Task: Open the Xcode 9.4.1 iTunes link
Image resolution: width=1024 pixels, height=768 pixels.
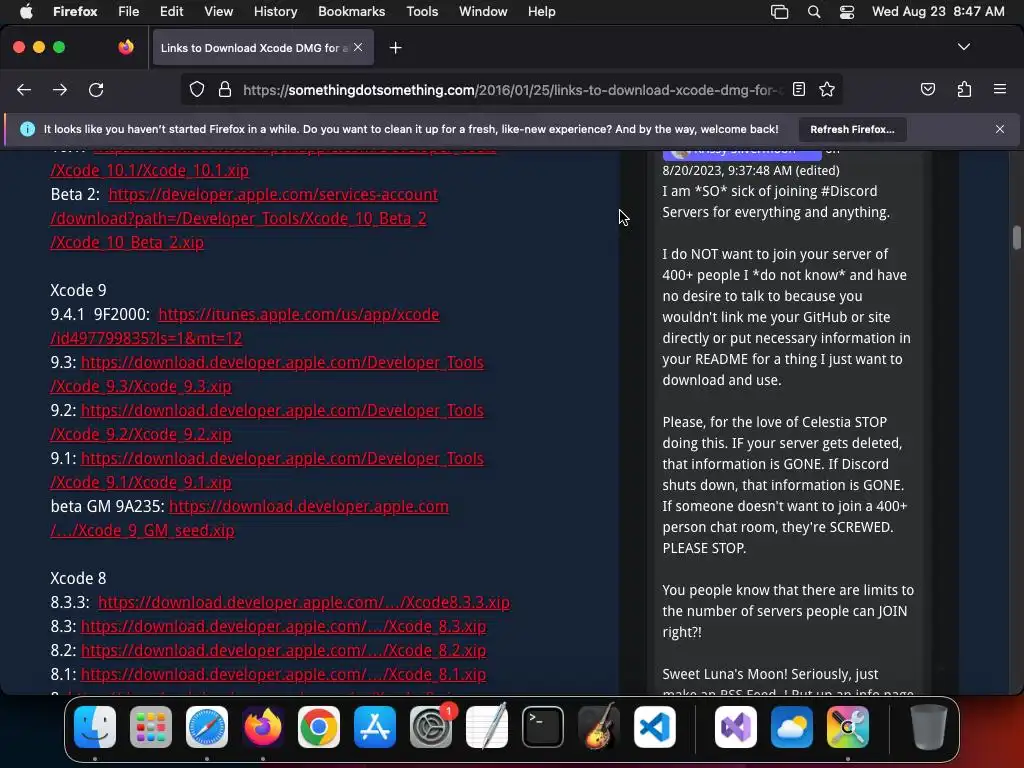Action: click(245, 326)
